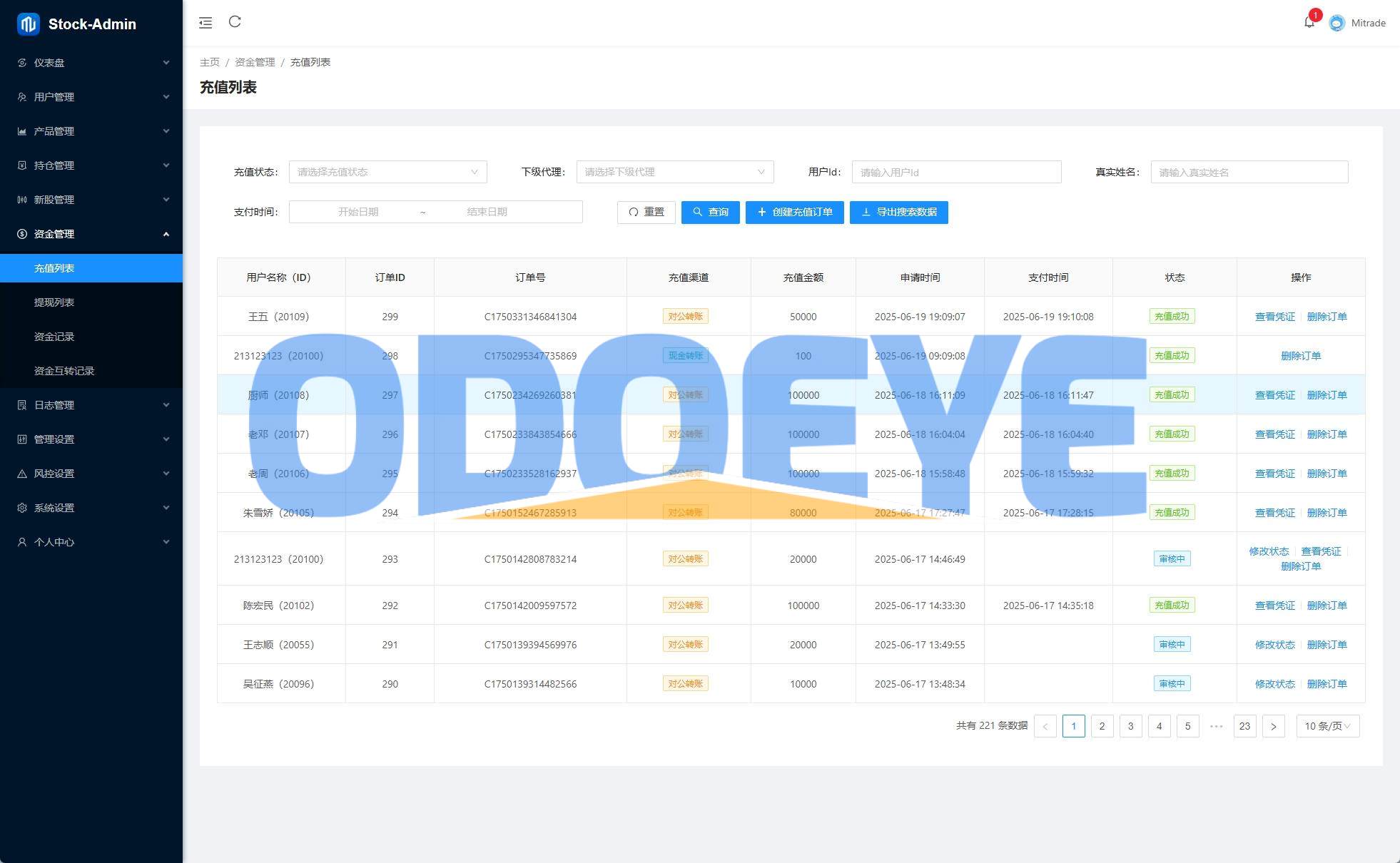1400x863 pixels.
Task: Collapse the 资金管理 sidebar menu
Action: [x=91, y=234]
